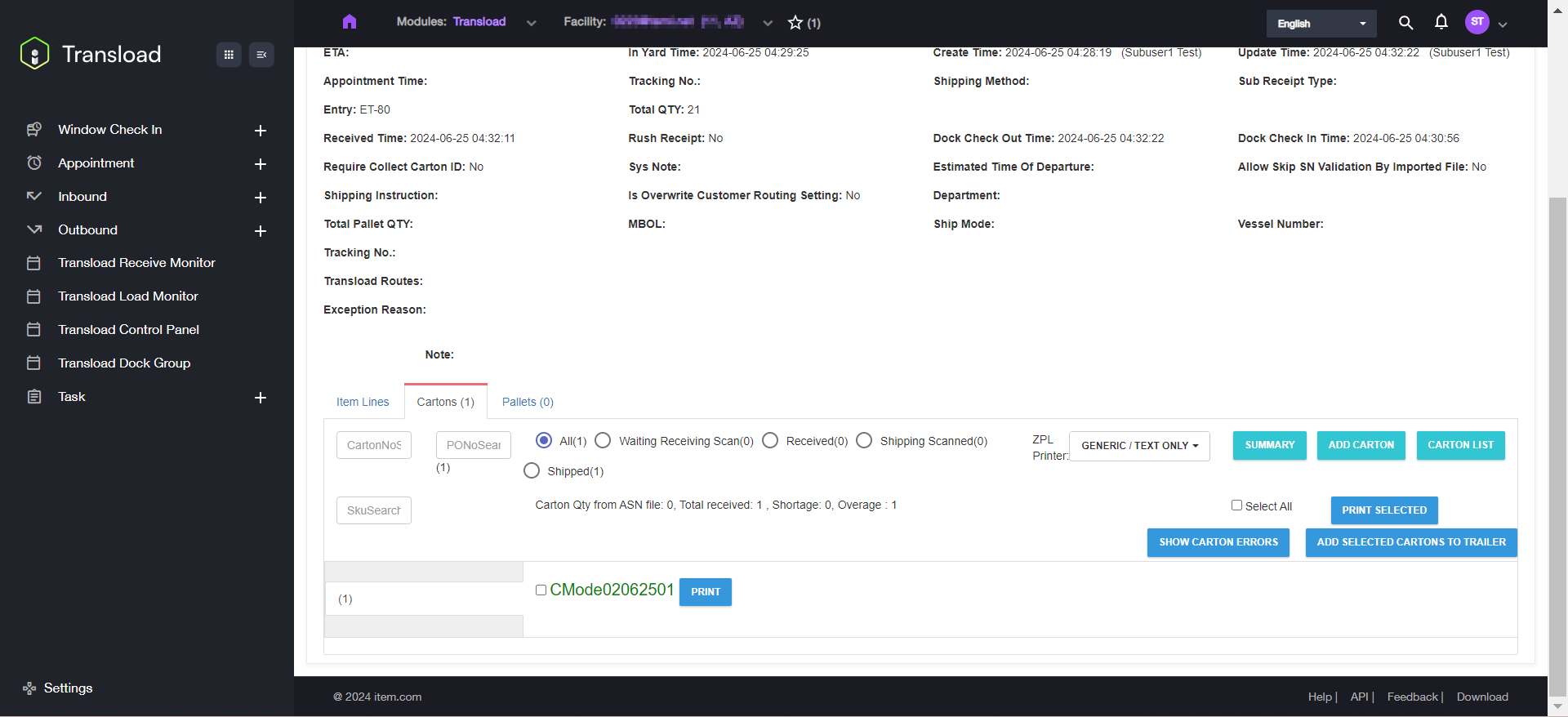Screen dimensions: 1568x717
Task: Click the ADD CARTON button
Action: point(1361,445)
